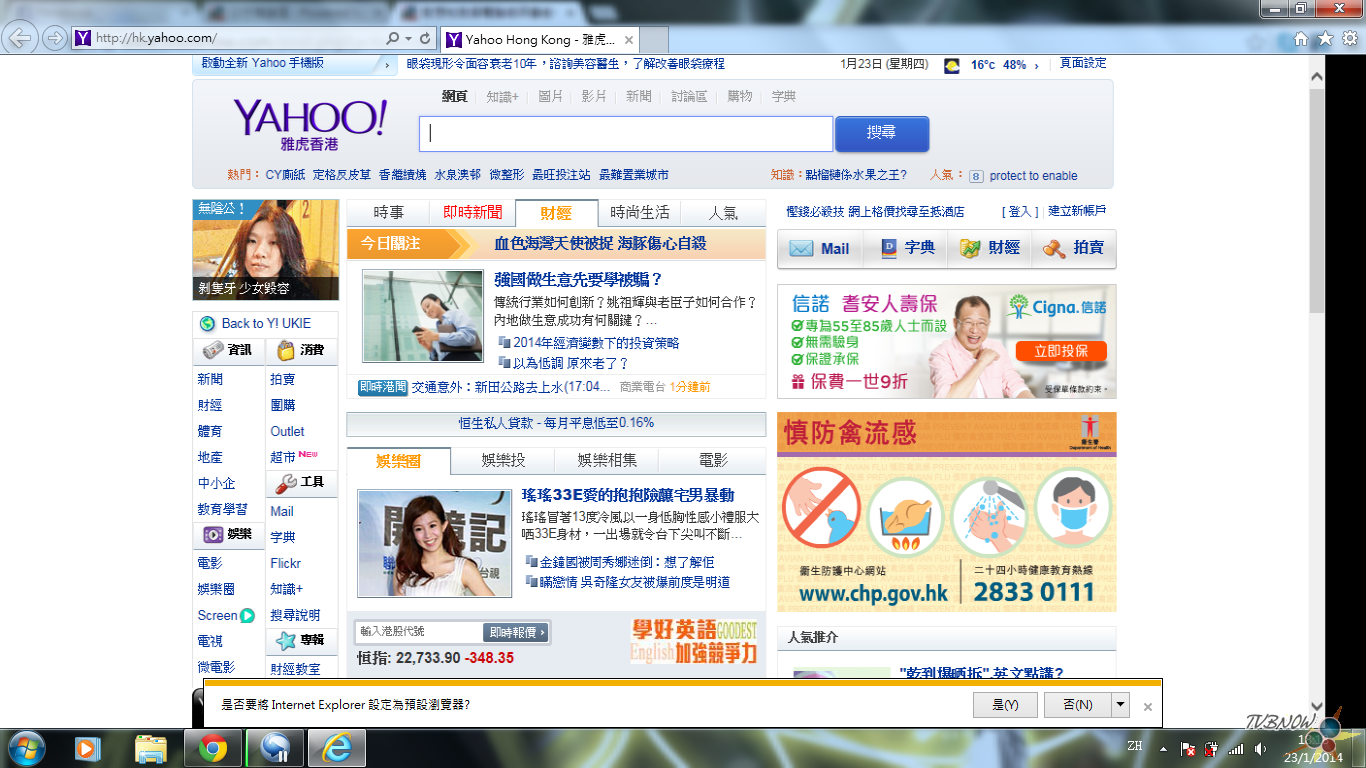Open Windows Explorer from taskbar
The image size is (1366, 768).
(150, 748)
